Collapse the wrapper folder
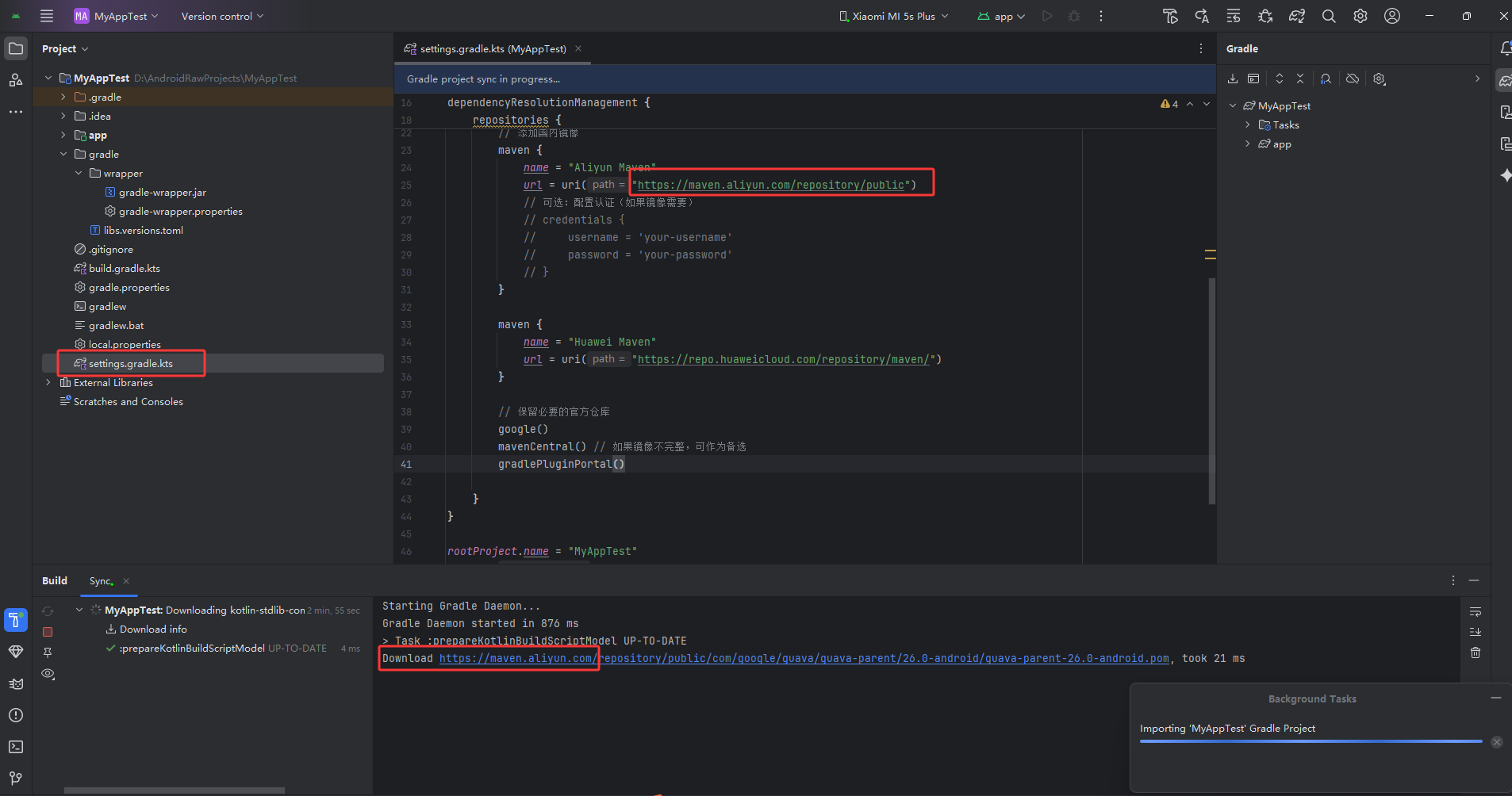This screenshot has height=796, width=1512. pyautogui.click(x=79, y=173)
